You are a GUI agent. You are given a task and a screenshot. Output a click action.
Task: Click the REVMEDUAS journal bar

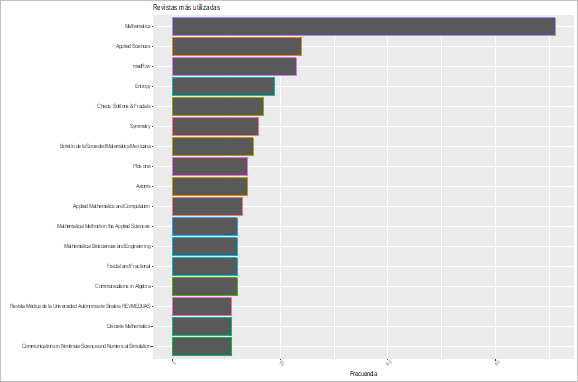202,306
